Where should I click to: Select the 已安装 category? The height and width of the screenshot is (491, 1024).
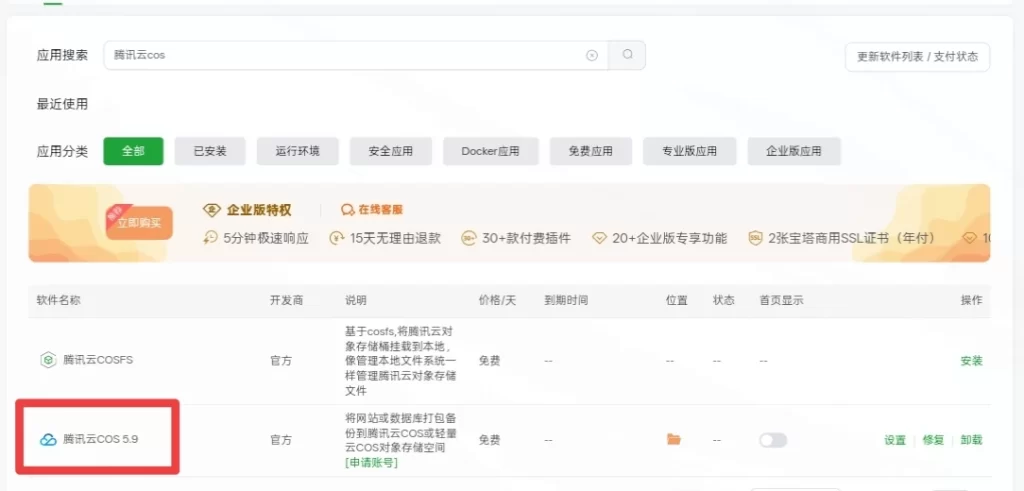pyautogui.click(x=210, y=151)
